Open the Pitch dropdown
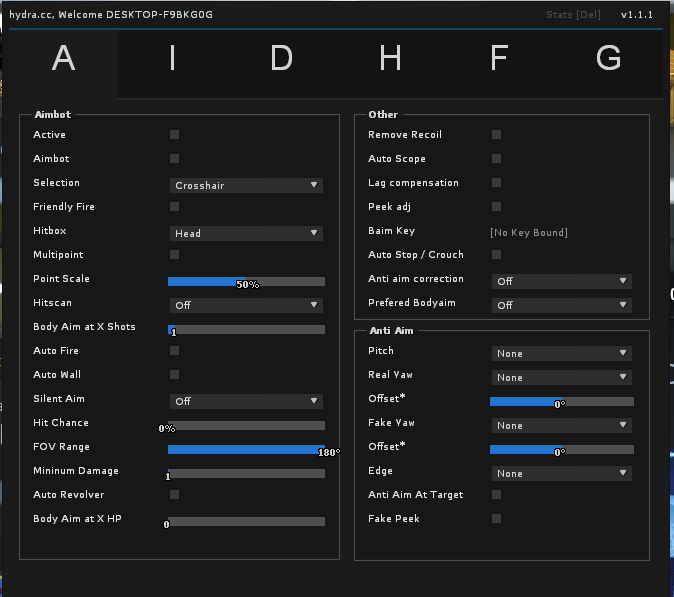The height and width of the screenshot is (597, 674). pyautogui.click(x=561, y=353)
